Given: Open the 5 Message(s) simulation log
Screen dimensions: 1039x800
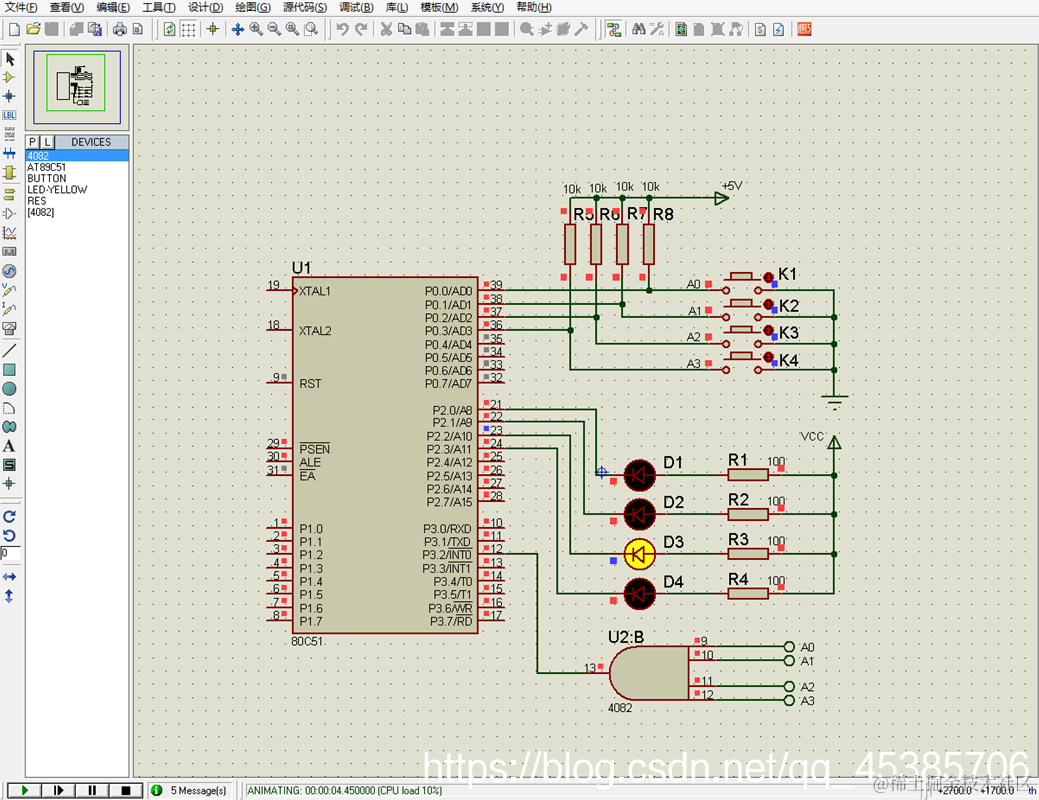Looking at the screenshot, I should 198,790.
